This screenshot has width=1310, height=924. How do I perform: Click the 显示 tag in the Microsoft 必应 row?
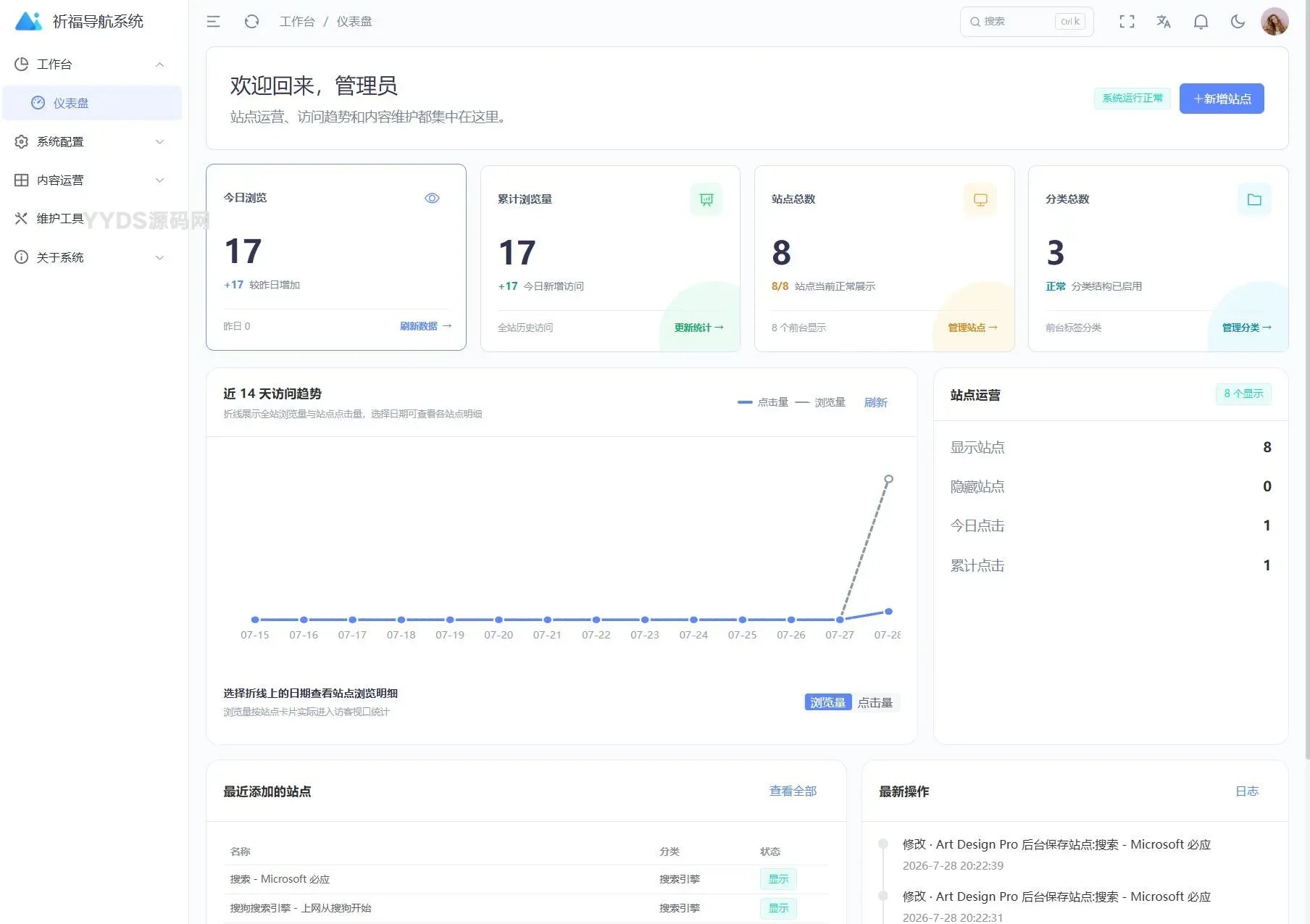point(779,879)
